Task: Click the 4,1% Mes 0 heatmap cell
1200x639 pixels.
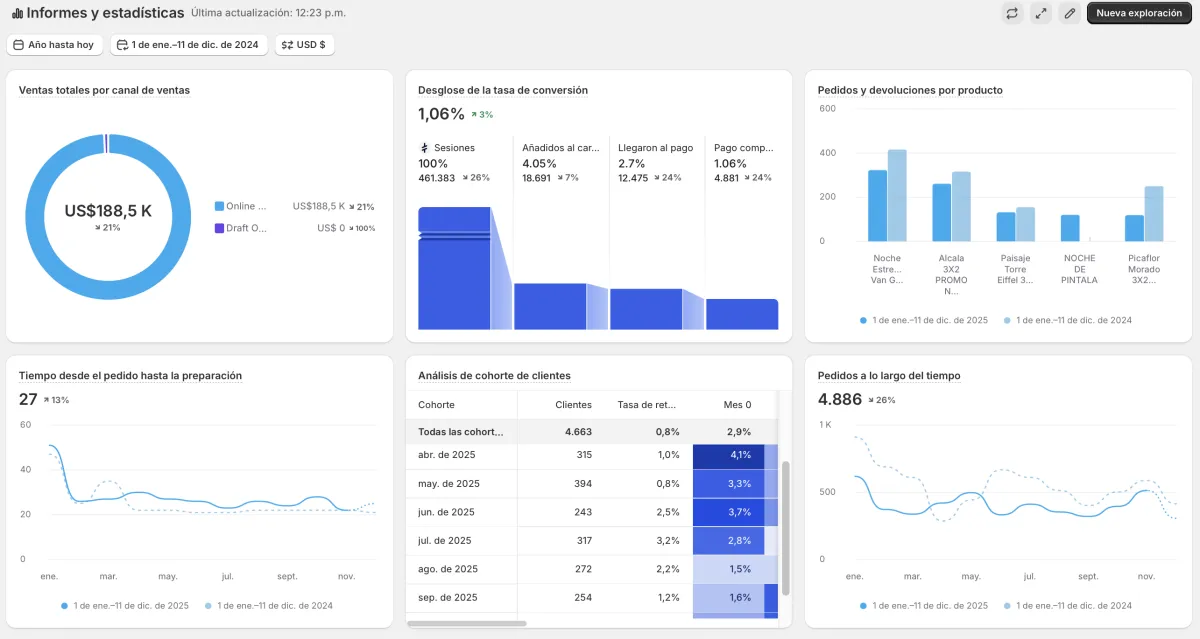Action: pos(728,455)
